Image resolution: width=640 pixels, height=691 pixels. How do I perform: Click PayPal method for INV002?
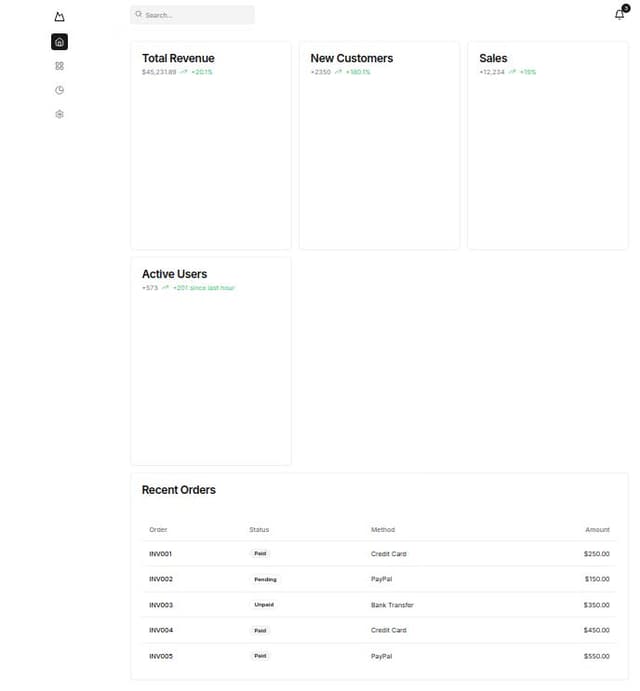coord(381,579)
